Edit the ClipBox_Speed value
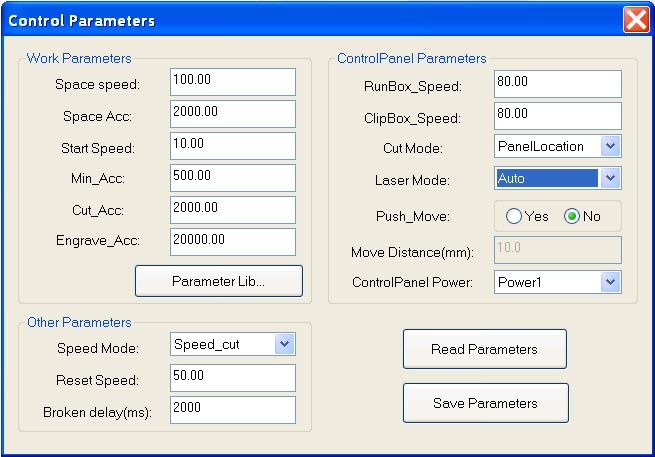655x457 pixels. point(557,116)
